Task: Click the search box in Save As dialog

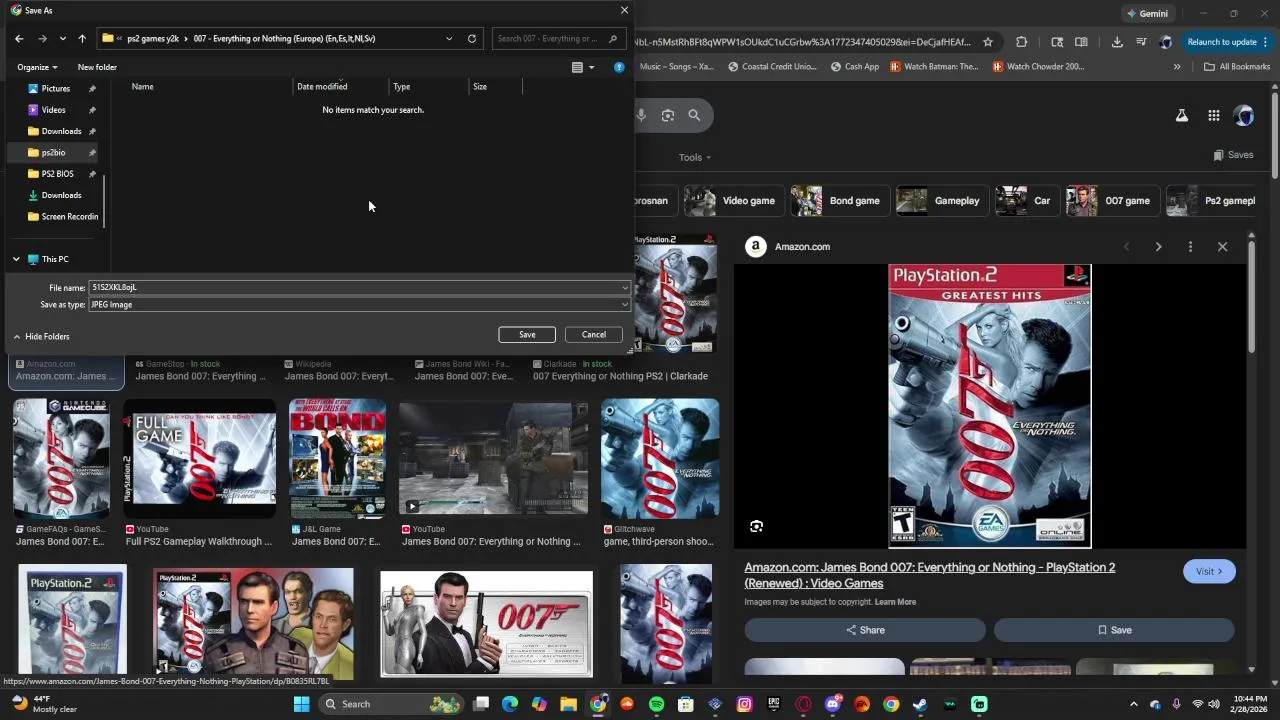Action: pos(558,39)
